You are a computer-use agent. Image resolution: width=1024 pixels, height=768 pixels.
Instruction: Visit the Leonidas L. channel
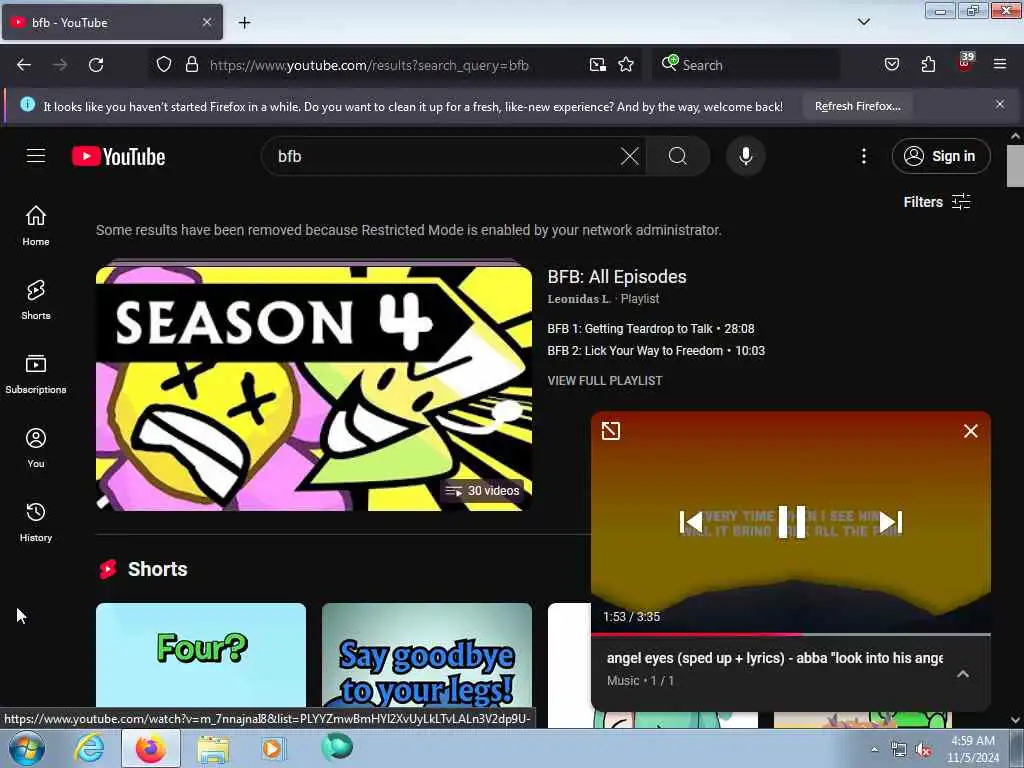pos(579,298)
